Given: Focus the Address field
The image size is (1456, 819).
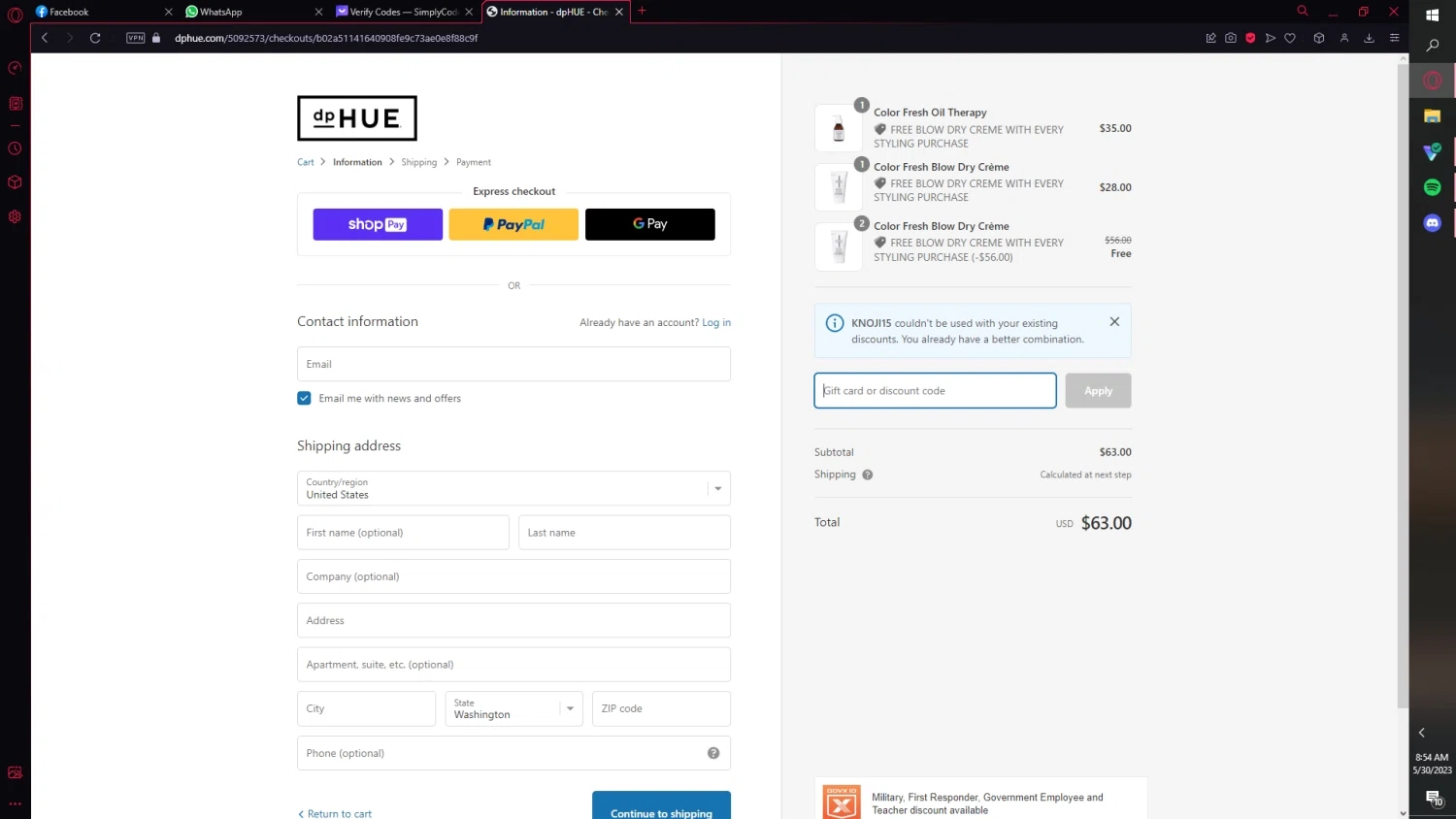Looking at the screenshot, I should click(513, 620).
